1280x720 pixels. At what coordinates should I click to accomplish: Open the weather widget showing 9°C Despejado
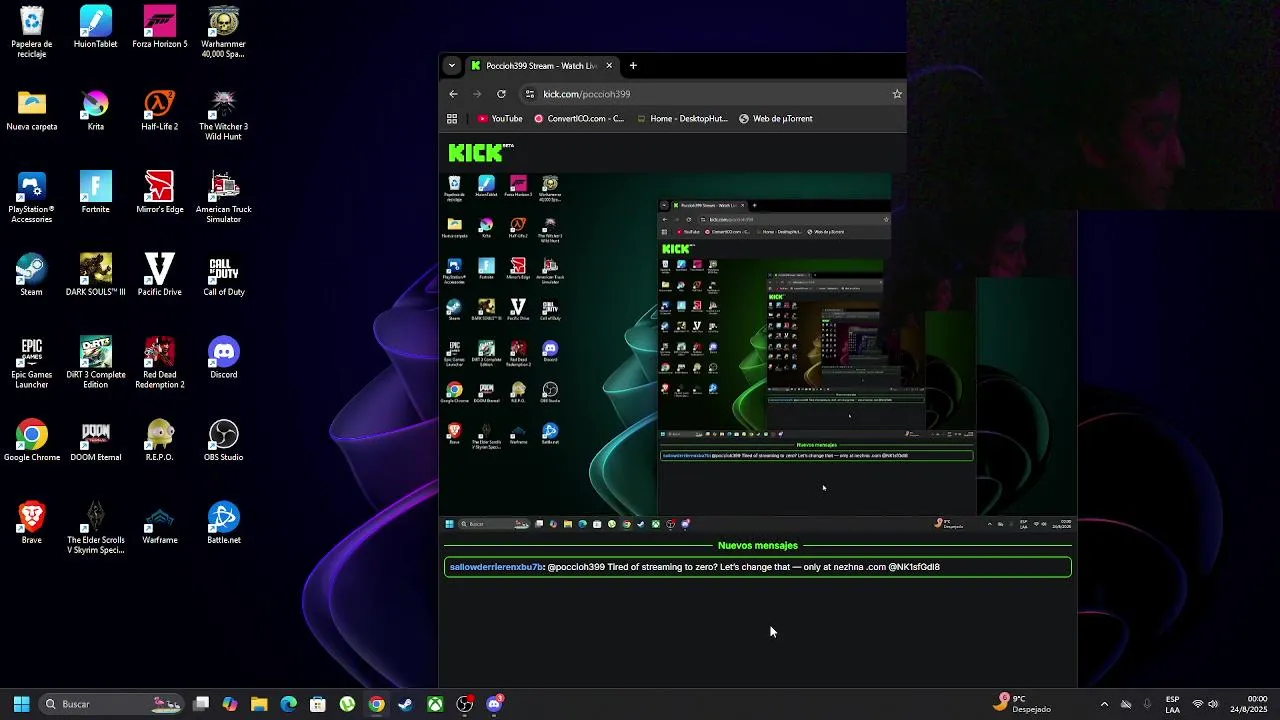click(x=1021, y=704)
